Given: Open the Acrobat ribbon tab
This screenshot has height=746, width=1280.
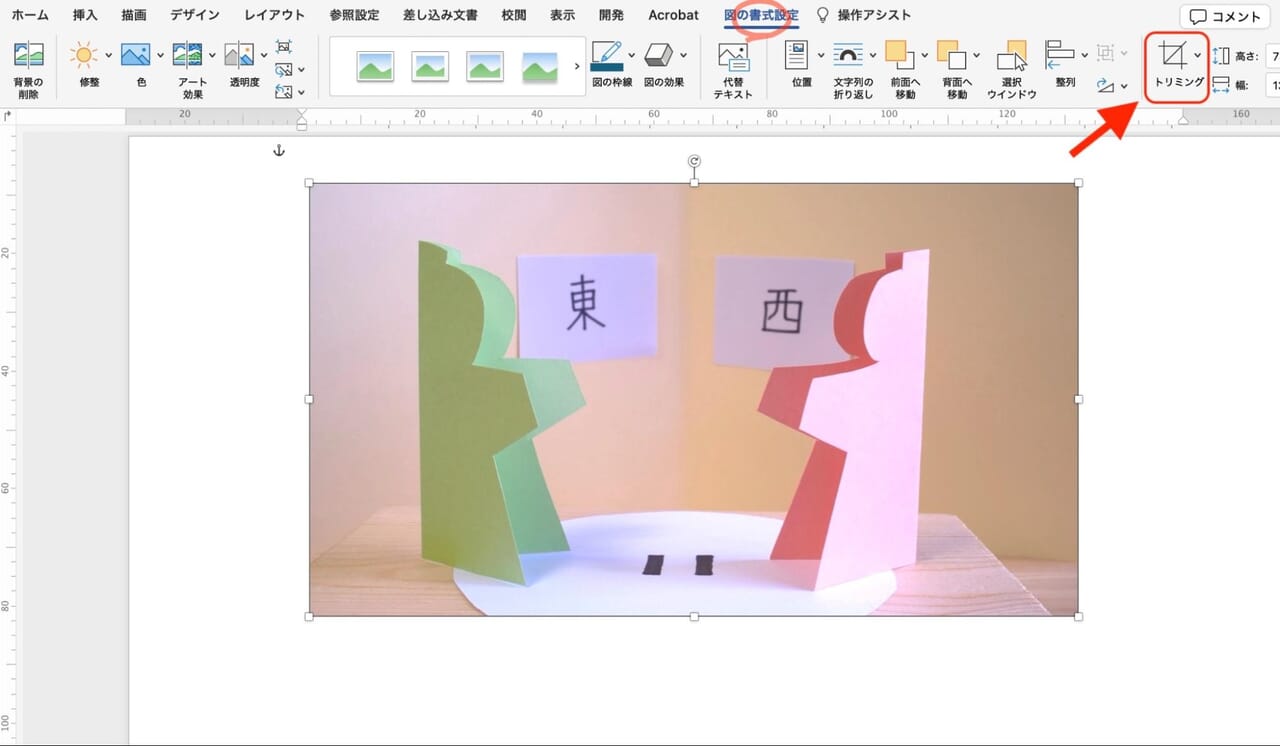Looking at the screenshot, I should pyautogui.click(x=672, y=15).
